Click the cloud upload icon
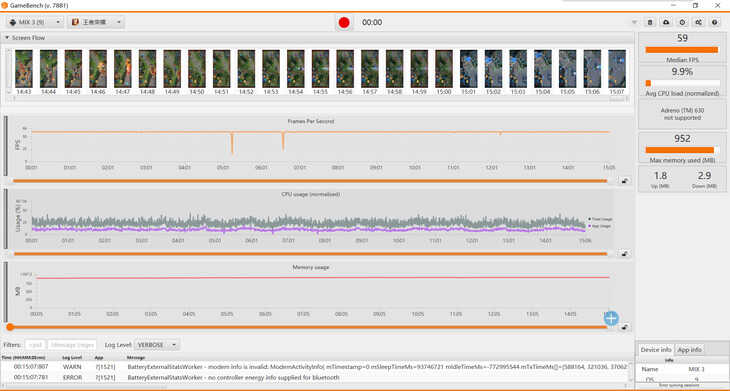 (666, 22)
